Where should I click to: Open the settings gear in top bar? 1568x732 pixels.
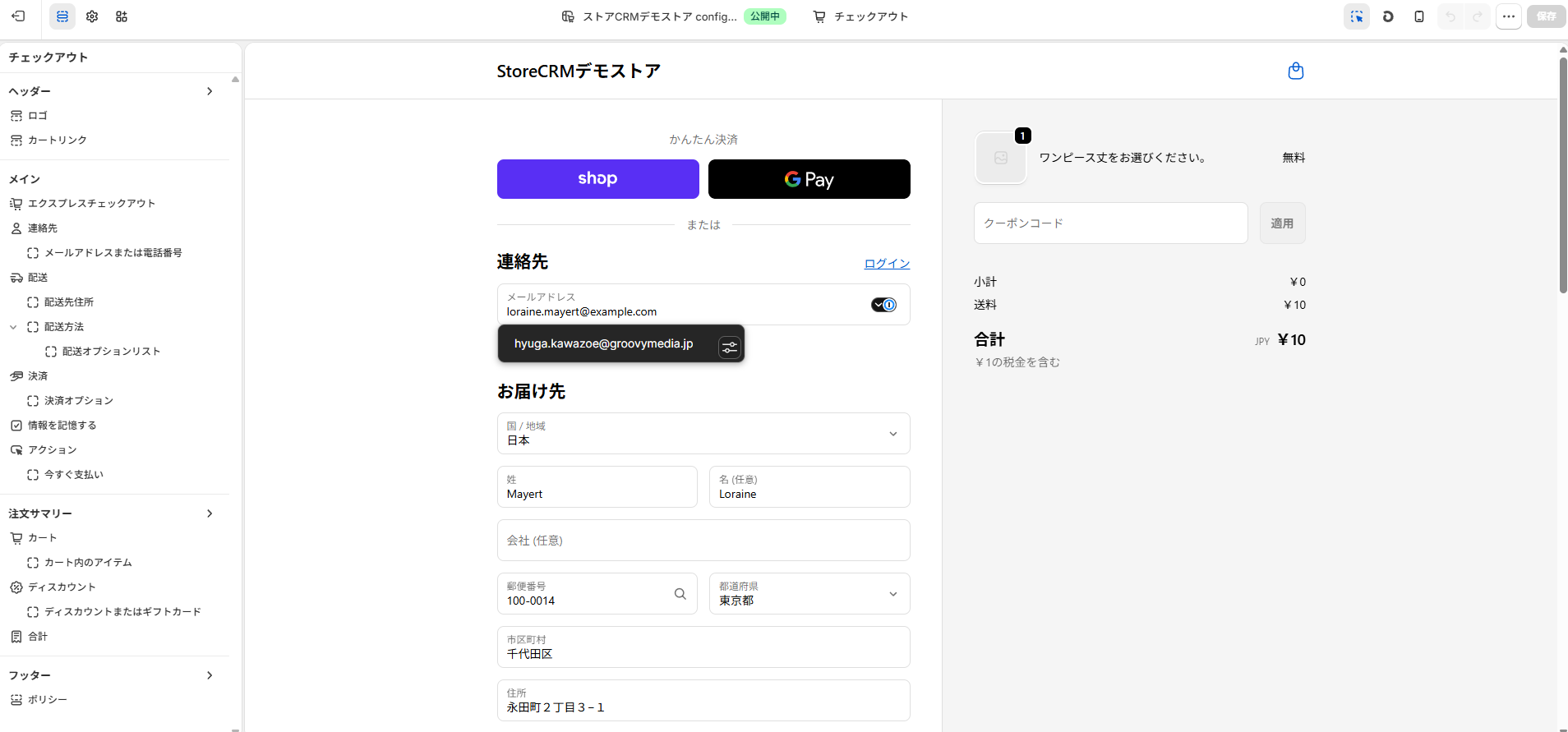(92, 16)
